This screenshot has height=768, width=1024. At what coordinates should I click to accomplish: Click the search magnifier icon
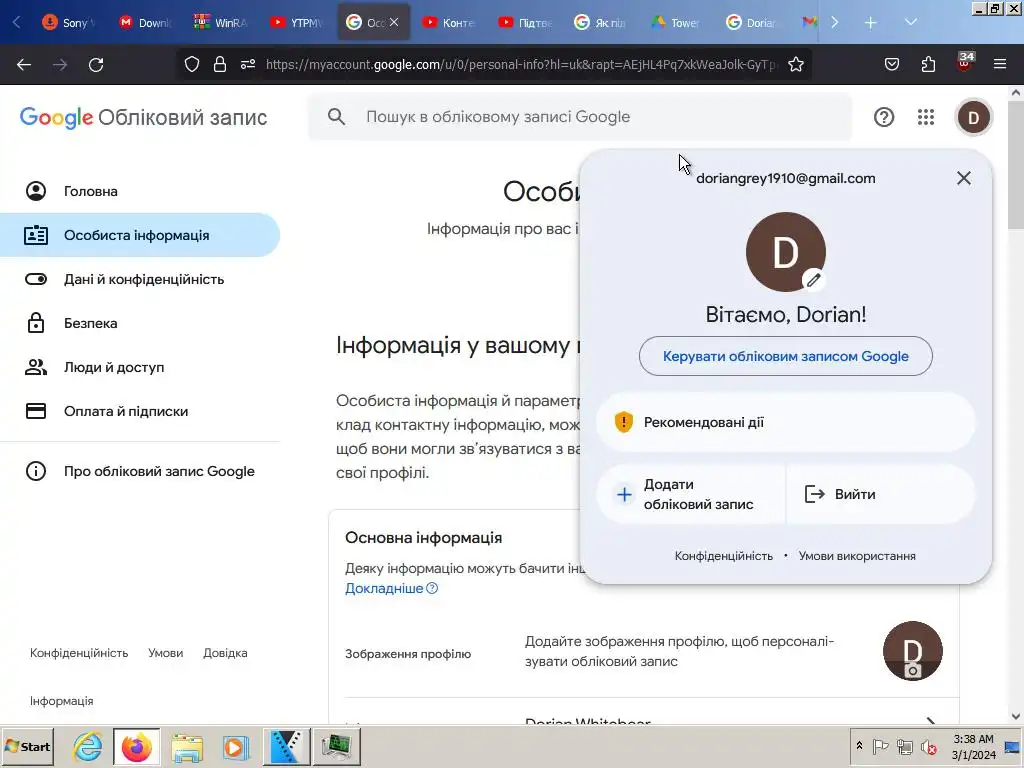[x=336, y=117]
